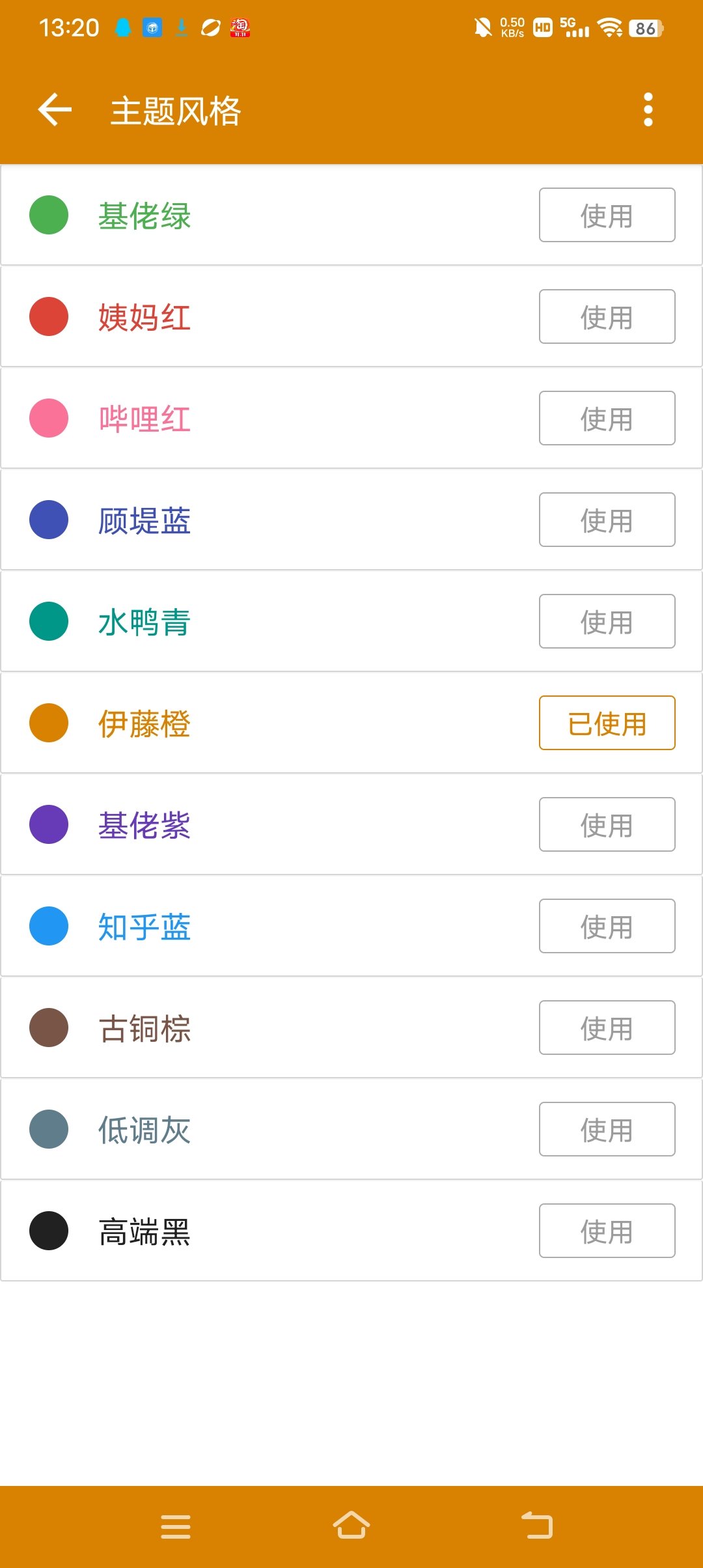
Task: Use the 古铜棕 brown theme
Action: pos(607,1028)
